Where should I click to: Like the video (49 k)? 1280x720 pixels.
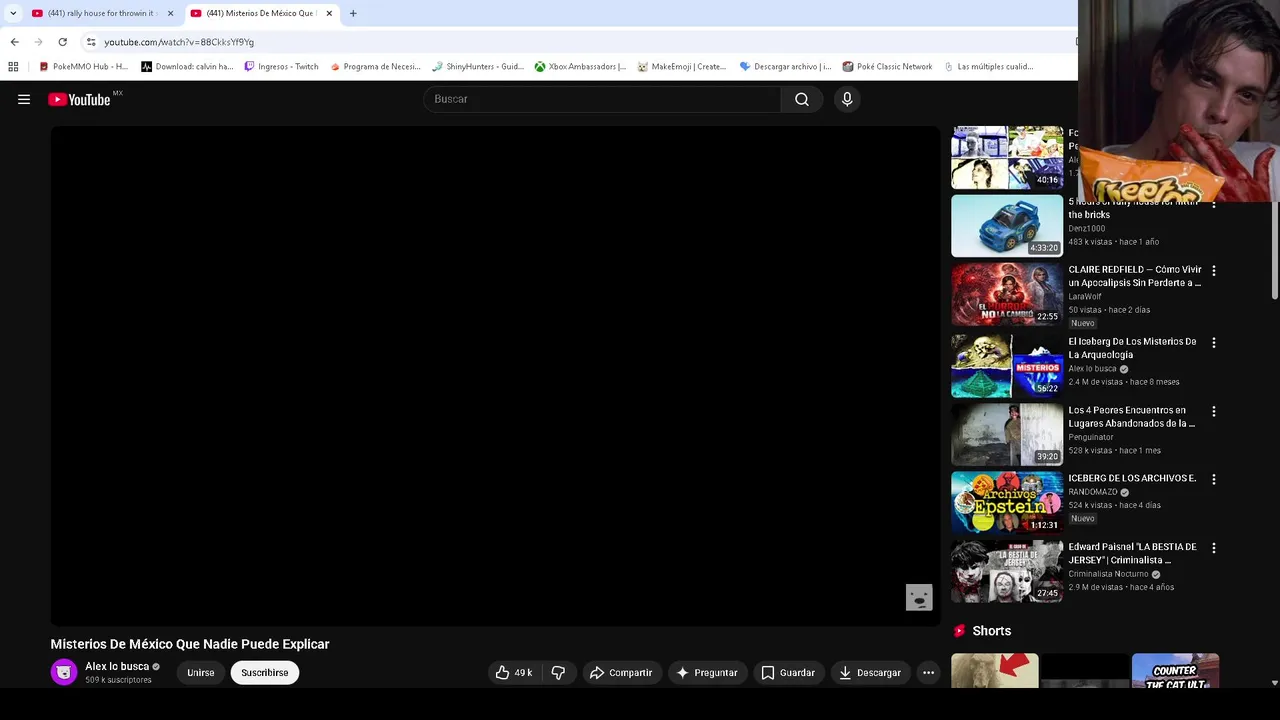click(x=514, y=673)
